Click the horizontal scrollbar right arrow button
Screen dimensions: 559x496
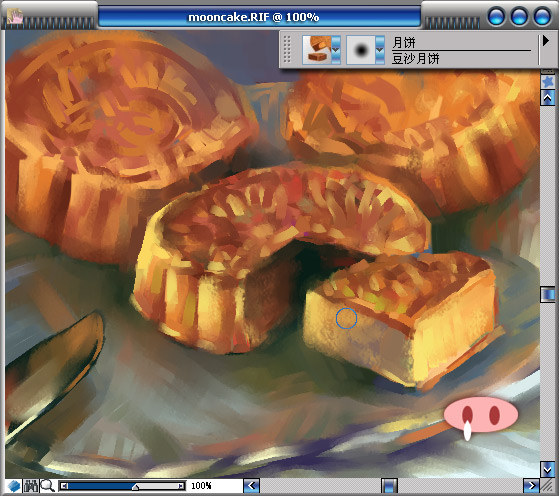point(531,486)
